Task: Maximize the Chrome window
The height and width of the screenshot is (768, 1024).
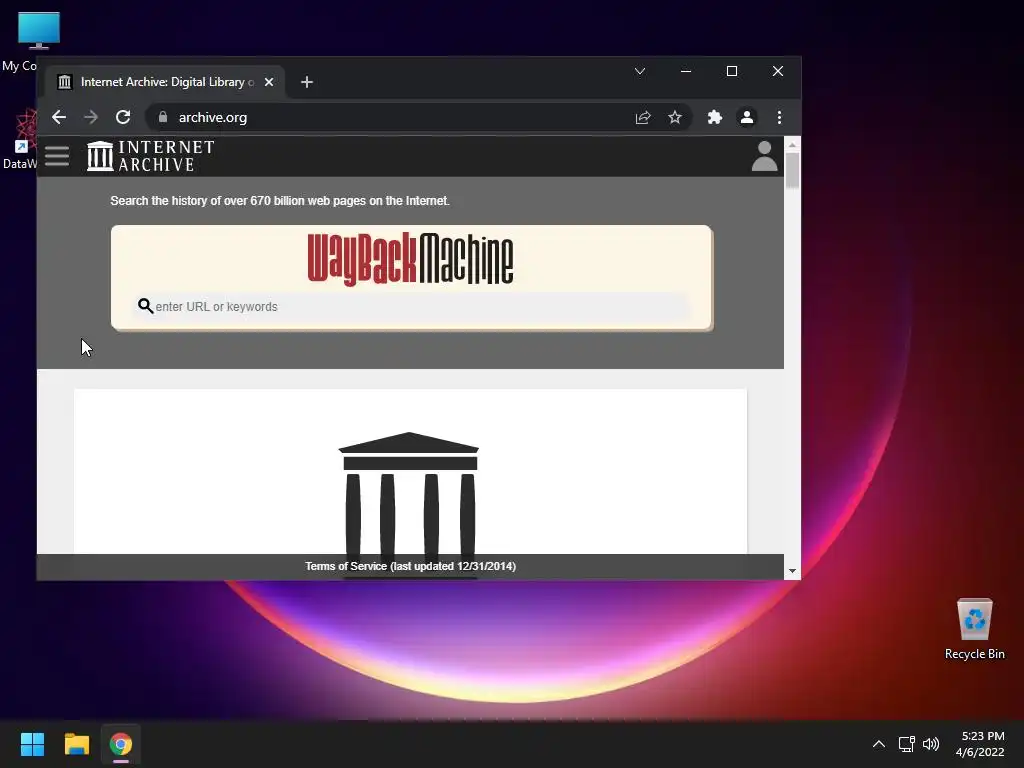Action: [732, 71]
